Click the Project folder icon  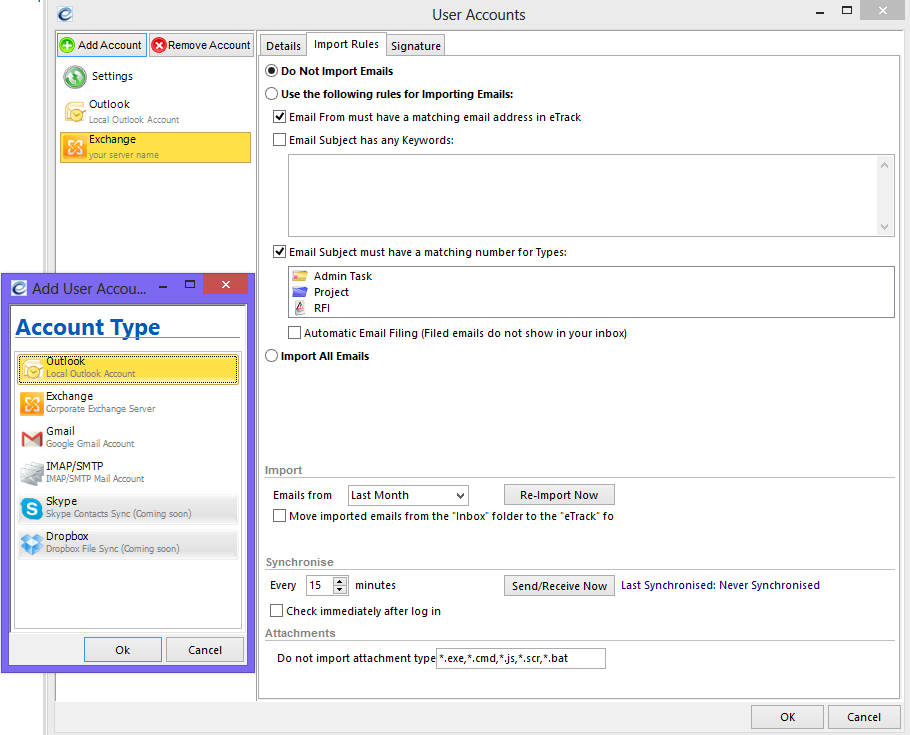tap(300, 291)
